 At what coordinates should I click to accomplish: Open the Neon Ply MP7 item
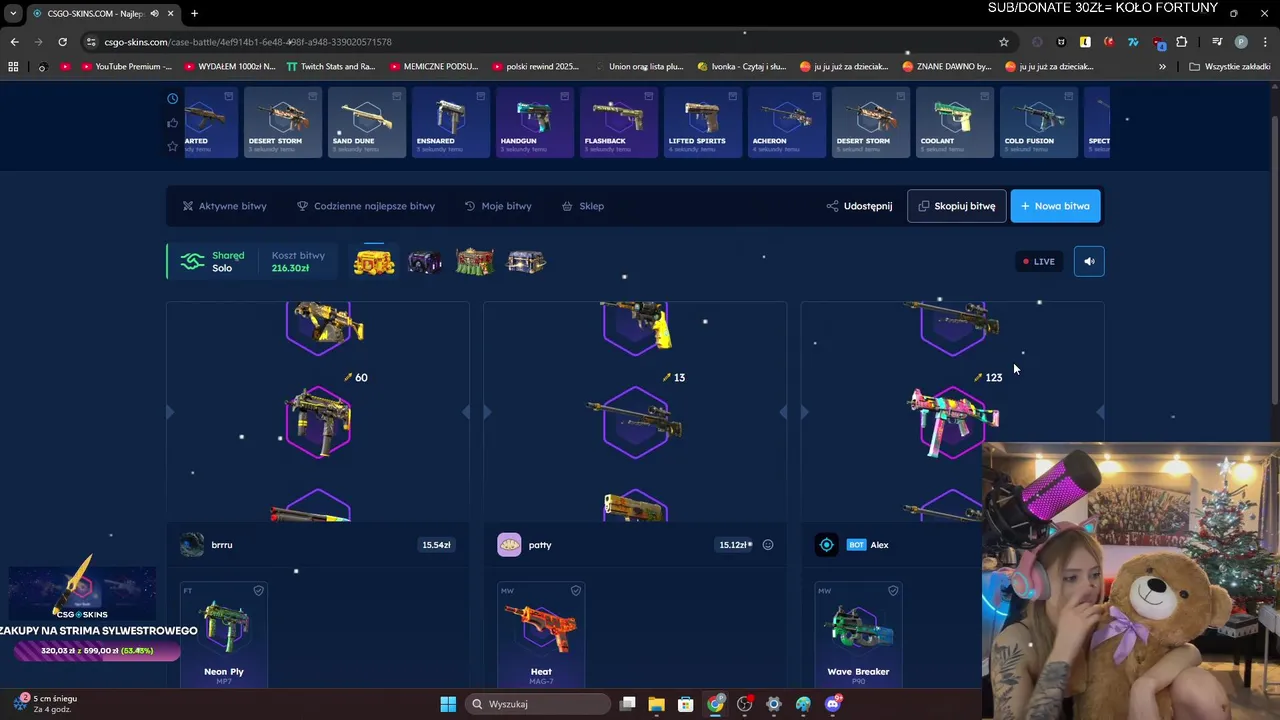click(x=224, y=635)
